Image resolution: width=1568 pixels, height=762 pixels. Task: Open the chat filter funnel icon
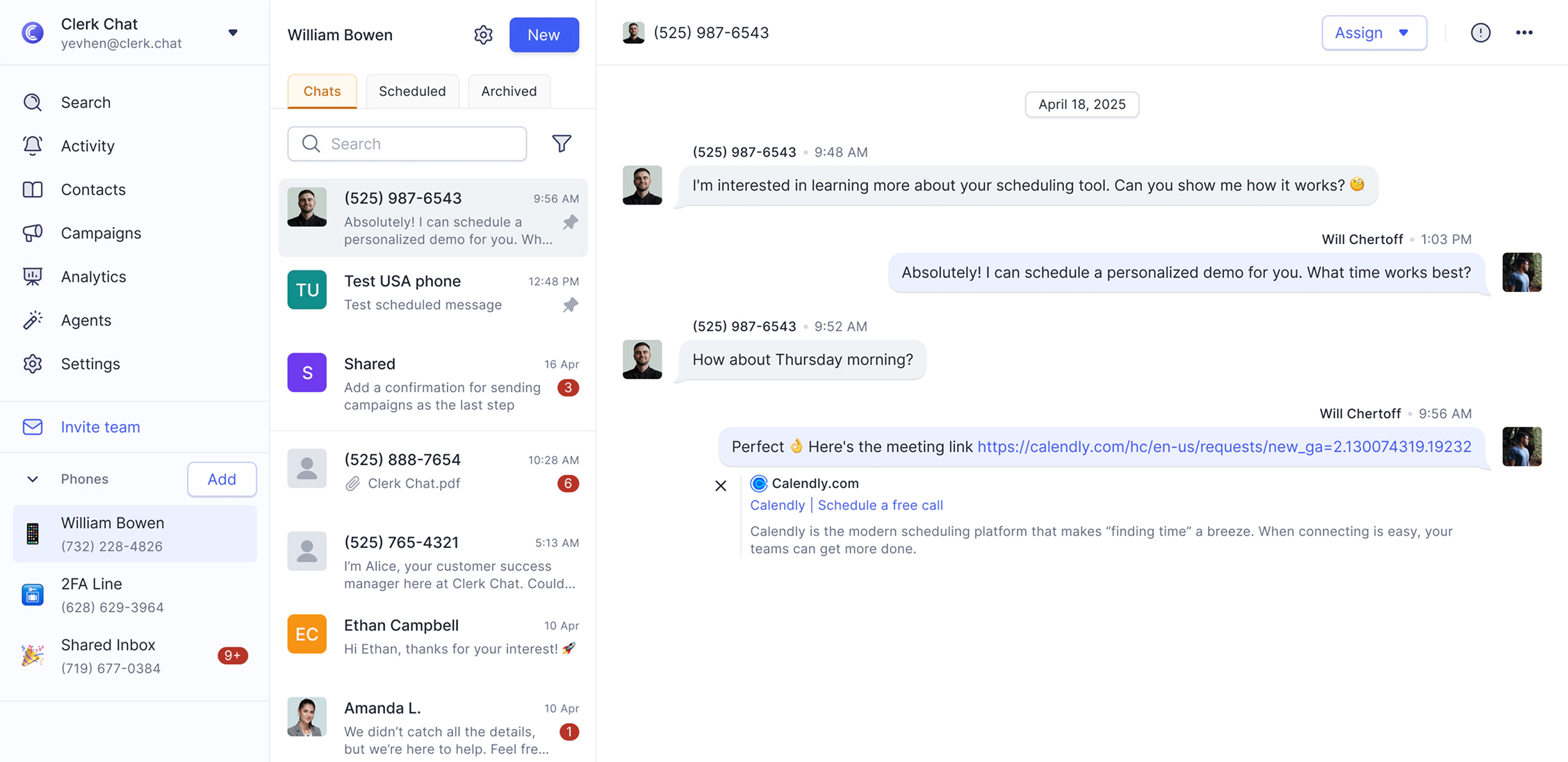[x=562, y=143]
